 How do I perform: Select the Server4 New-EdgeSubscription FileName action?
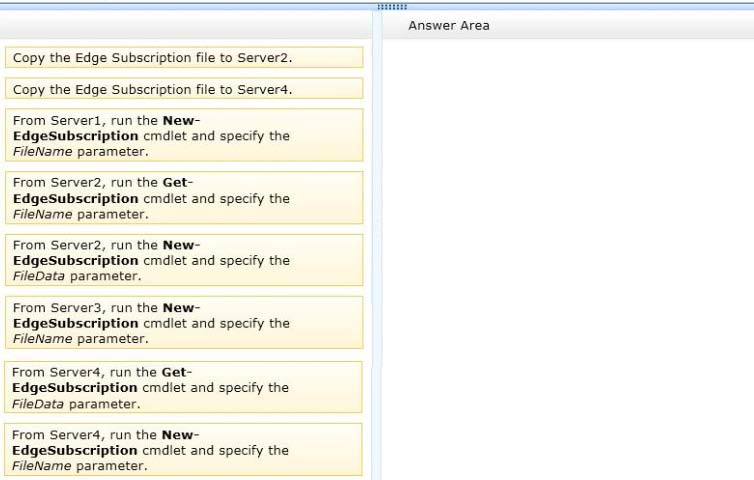click(x=183, y=450)
